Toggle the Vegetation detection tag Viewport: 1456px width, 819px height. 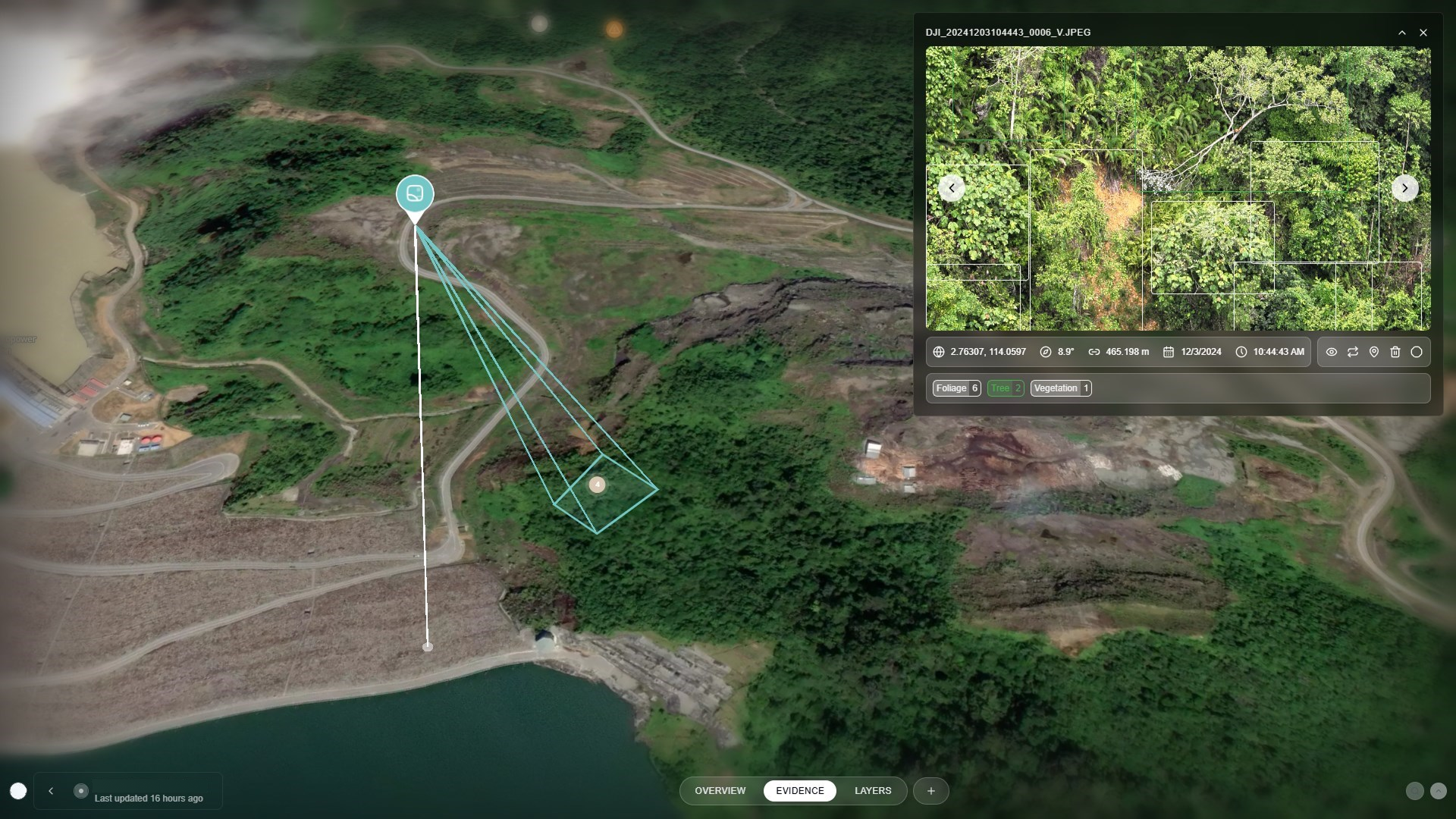(x=1060, y=388)
